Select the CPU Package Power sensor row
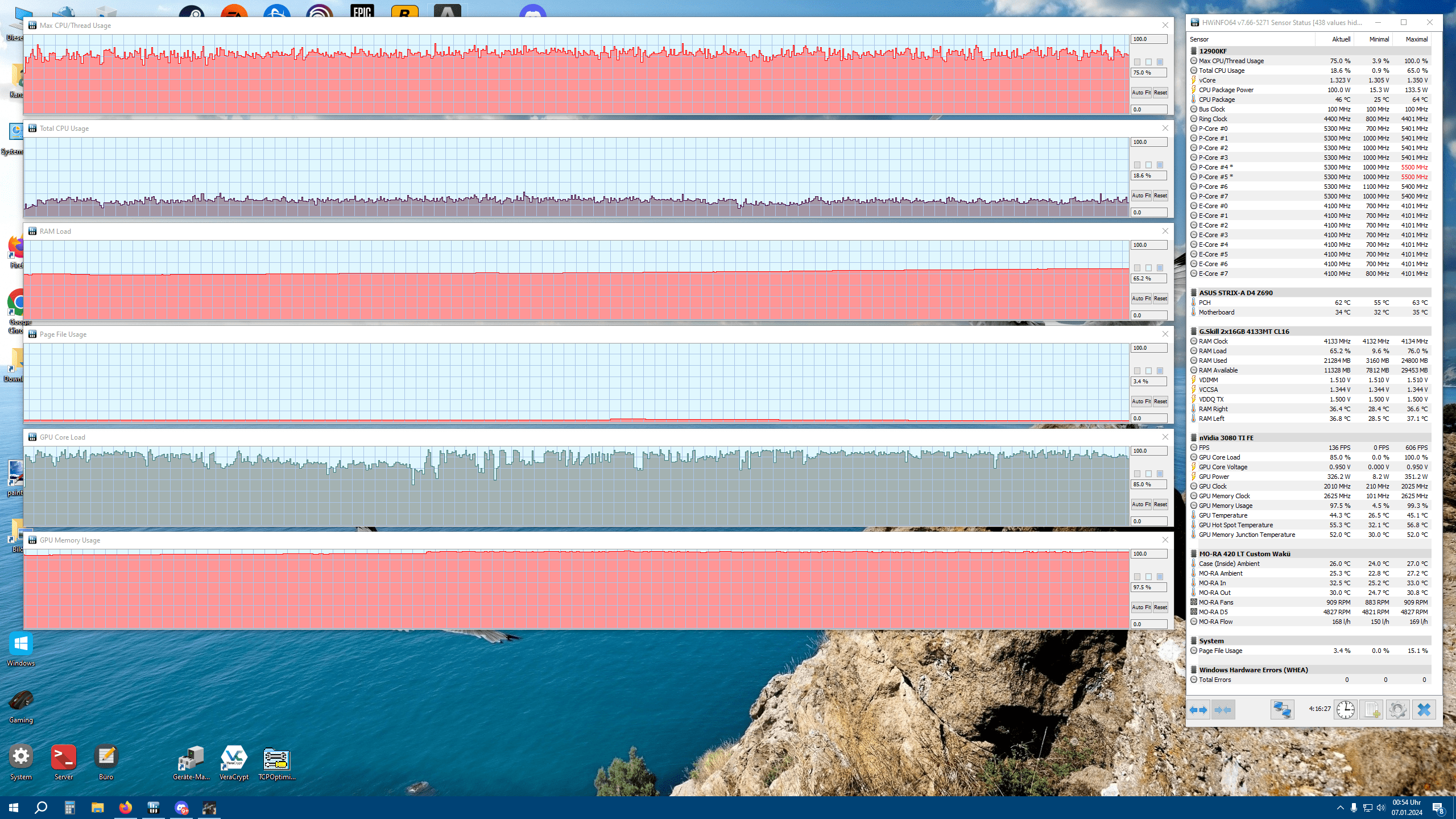The height and width of the screenshot is (819, 1456). pyautogui.click(x=1226, y=90)
